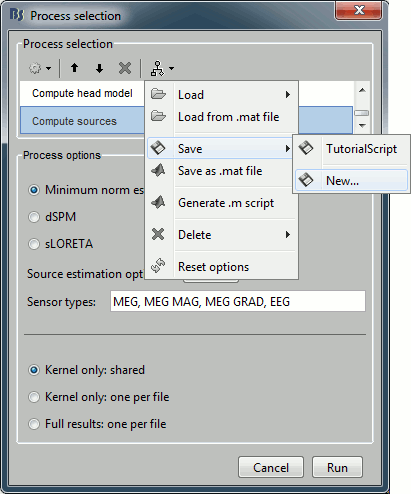Open the Load submenu
Image resolution: width=411 pixels, height=494 pixels.
(x=221, y=95)
